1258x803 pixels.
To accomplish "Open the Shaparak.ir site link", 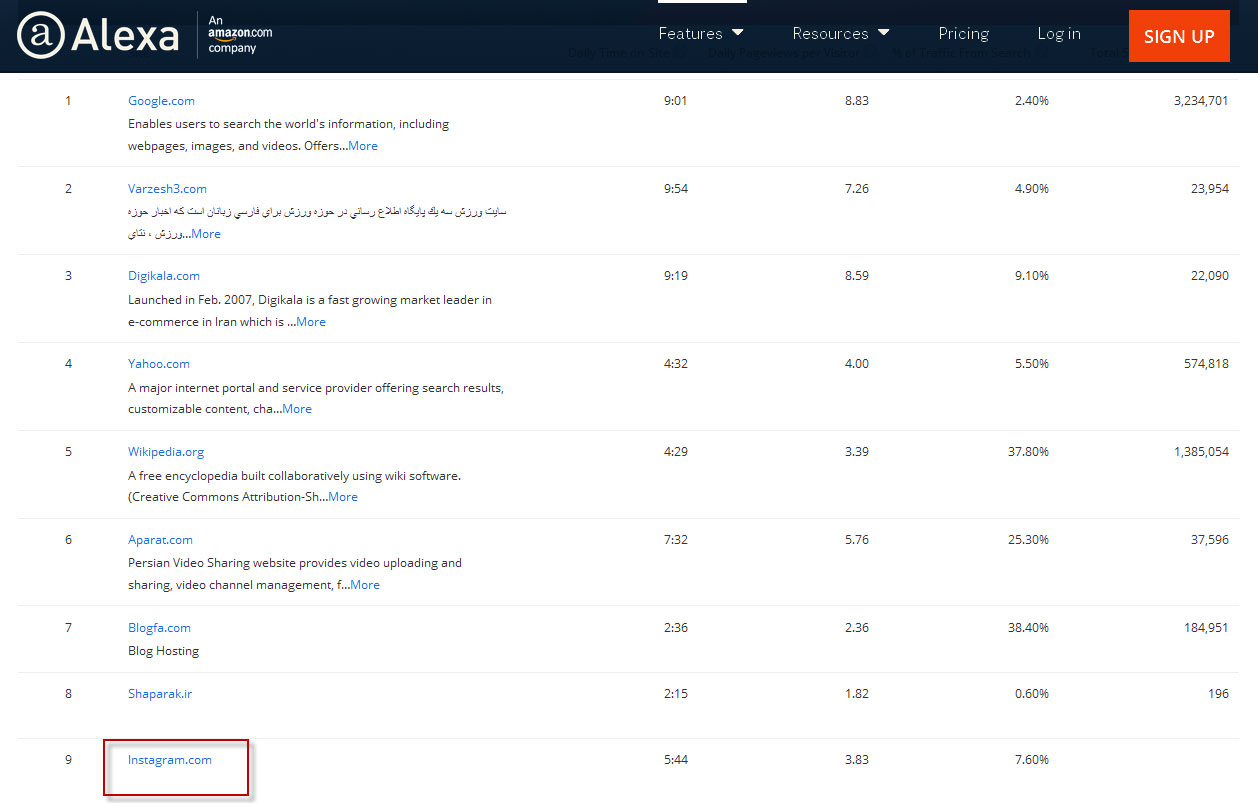I will point(160,694).
